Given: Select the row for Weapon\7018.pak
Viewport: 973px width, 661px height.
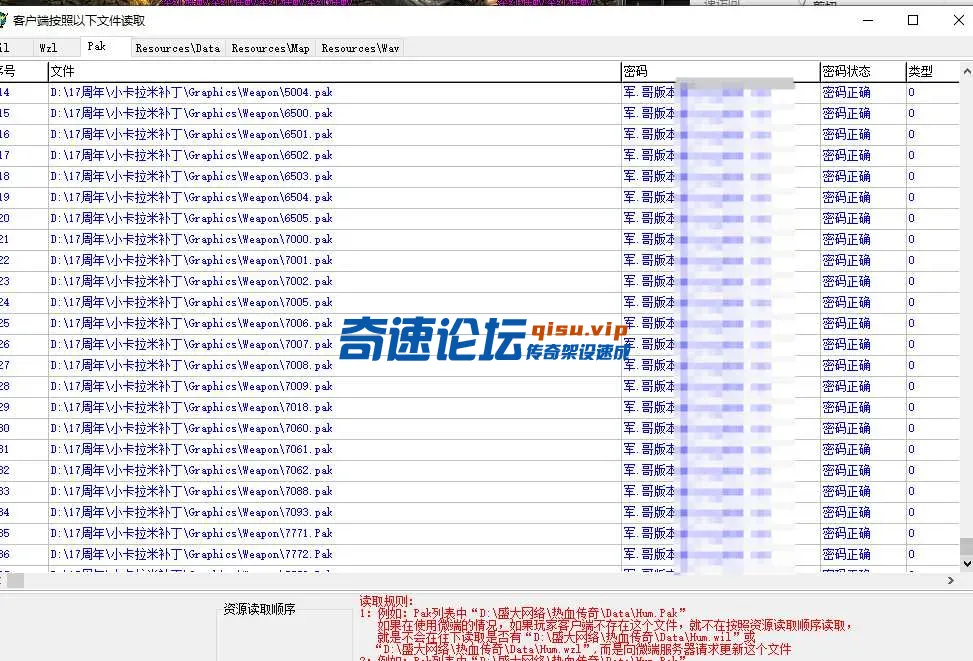Looking at the screenshot, I should click(480, 408).
